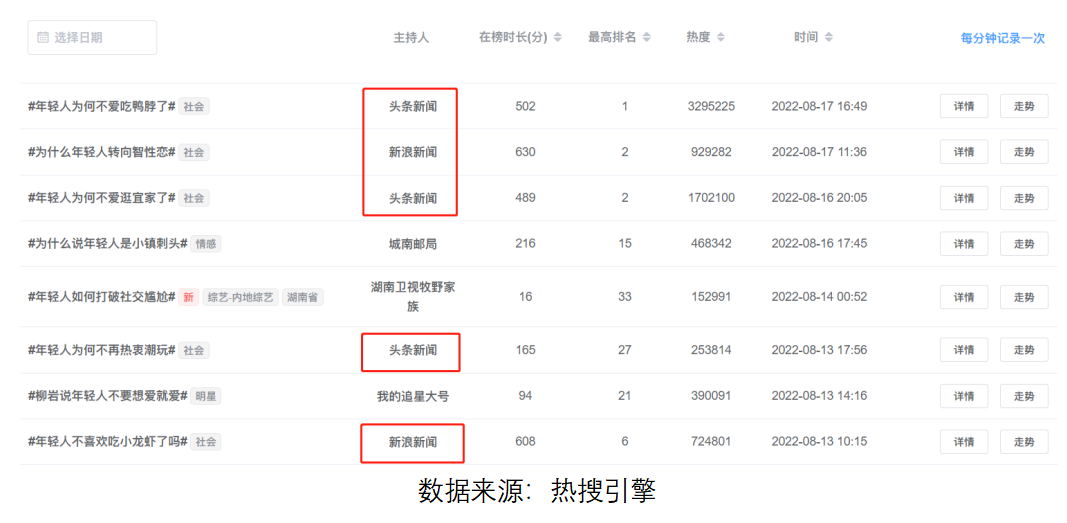Open 详情 for #为什么说年轻人是小镇刺头#

tap(963, 244)
